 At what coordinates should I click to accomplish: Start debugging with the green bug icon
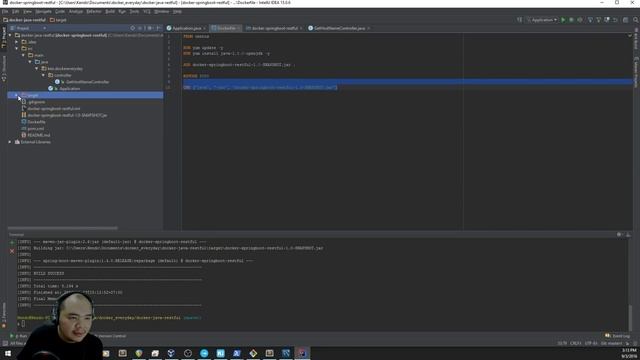[571, 20]
